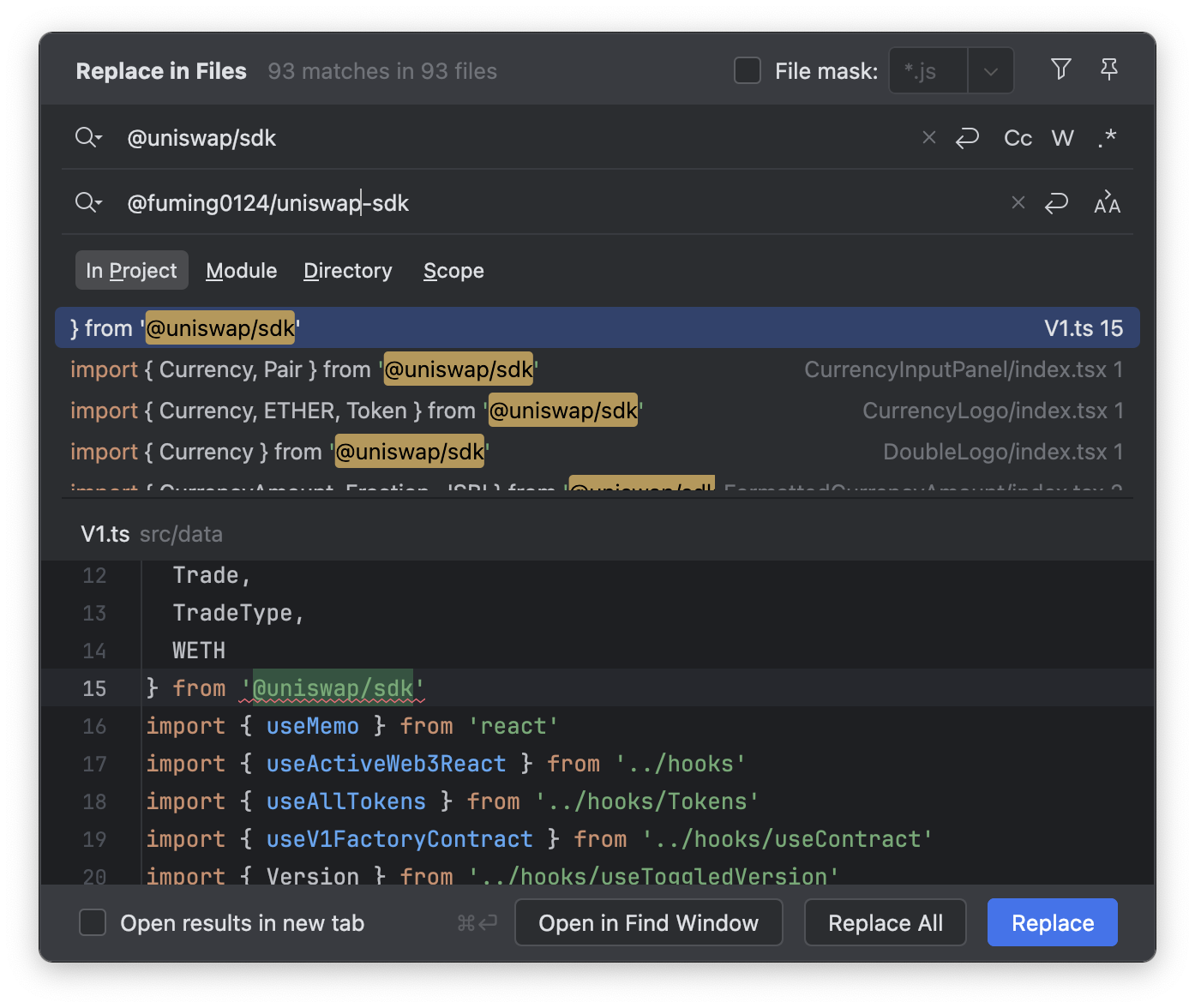Select the In Project scope tab

pos(131,271)
